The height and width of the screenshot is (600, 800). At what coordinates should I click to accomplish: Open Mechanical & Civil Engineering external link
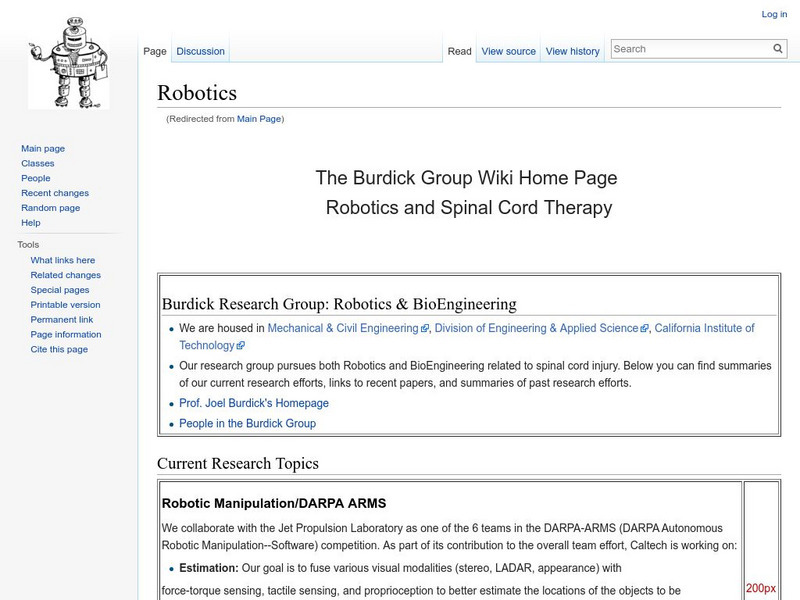343,328
